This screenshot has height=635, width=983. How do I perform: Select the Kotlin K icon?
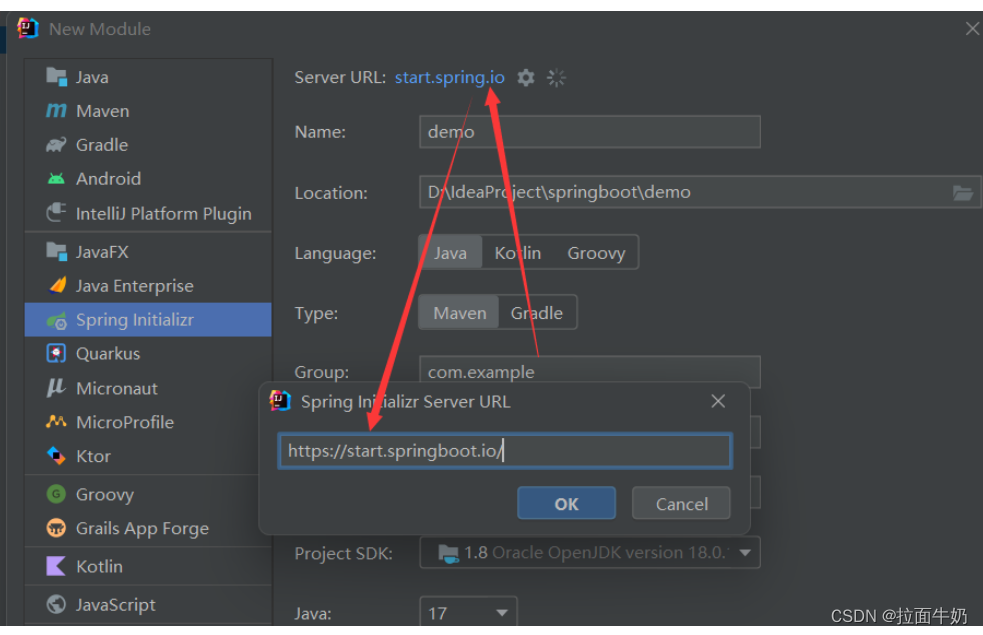(56, 566)
